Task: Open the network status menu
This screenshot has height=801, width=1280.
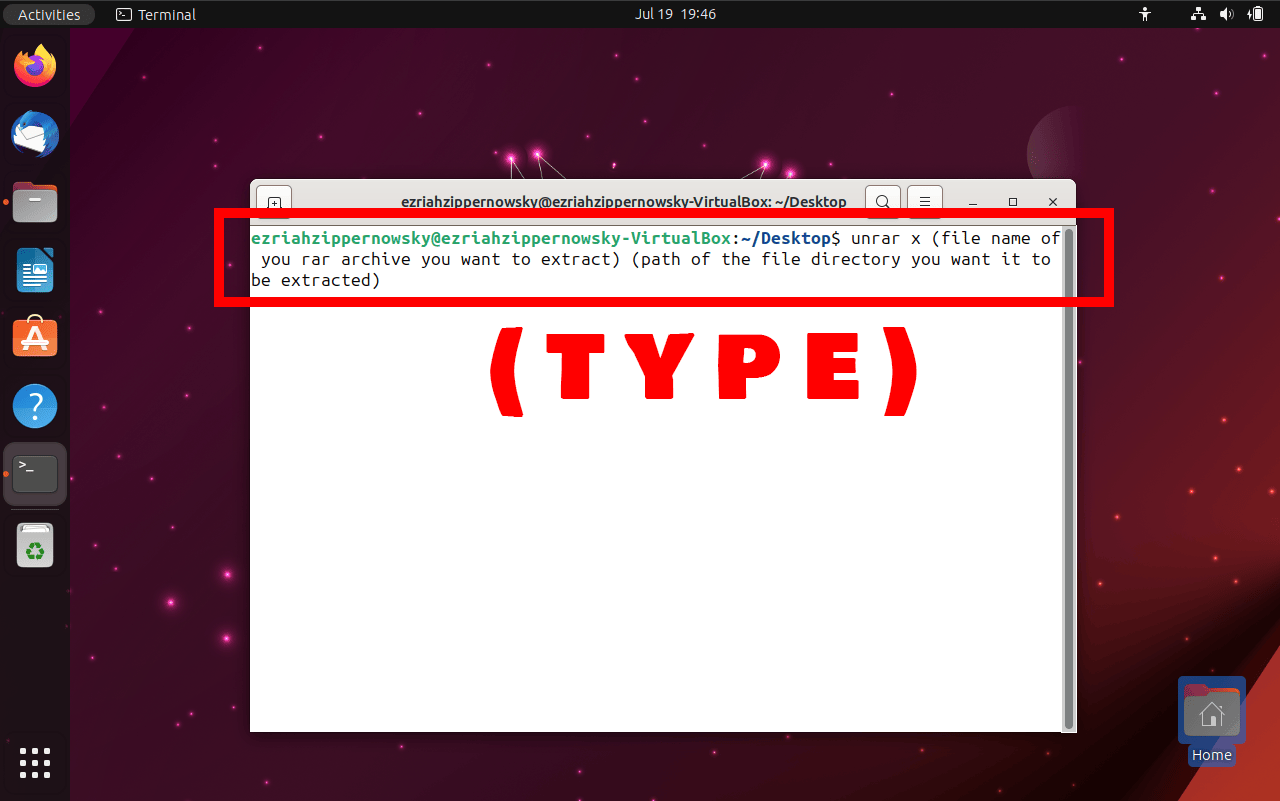Action: tap(1197, 14)
